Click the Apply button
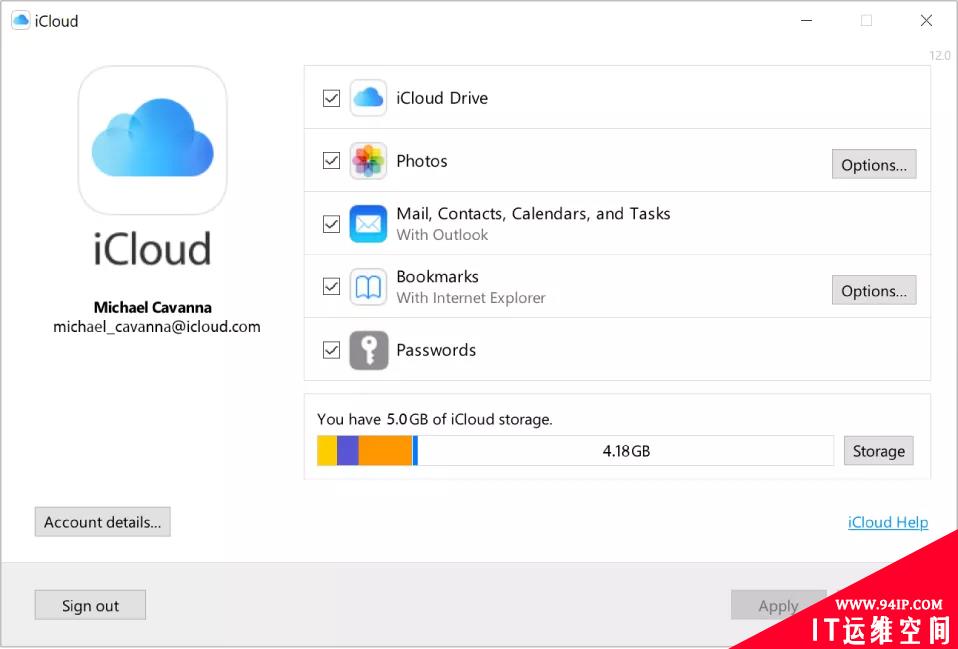This screenshot has height=649, width=958. pos(778,605)
